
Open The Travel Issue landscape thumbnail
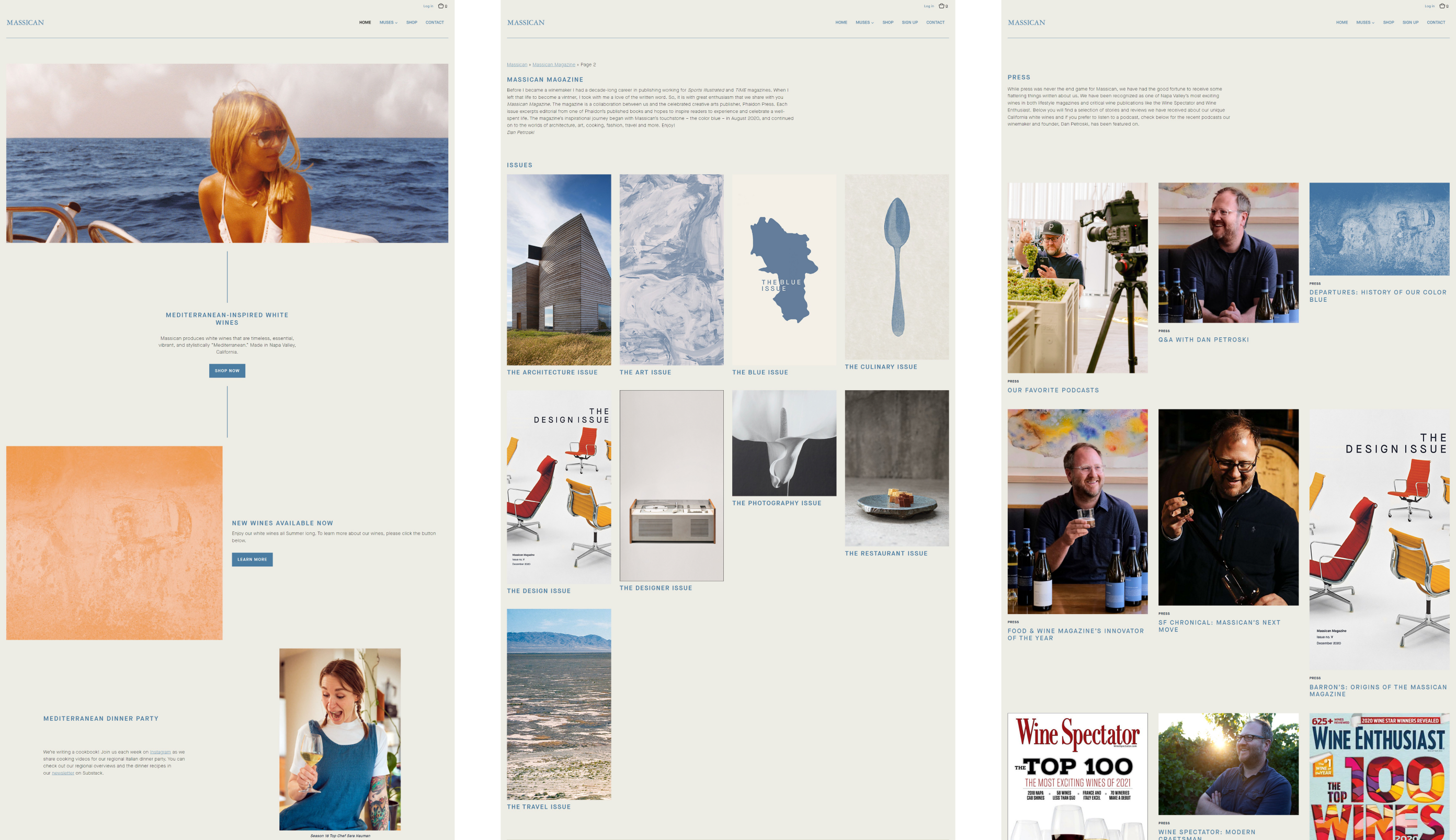point(559,705)
